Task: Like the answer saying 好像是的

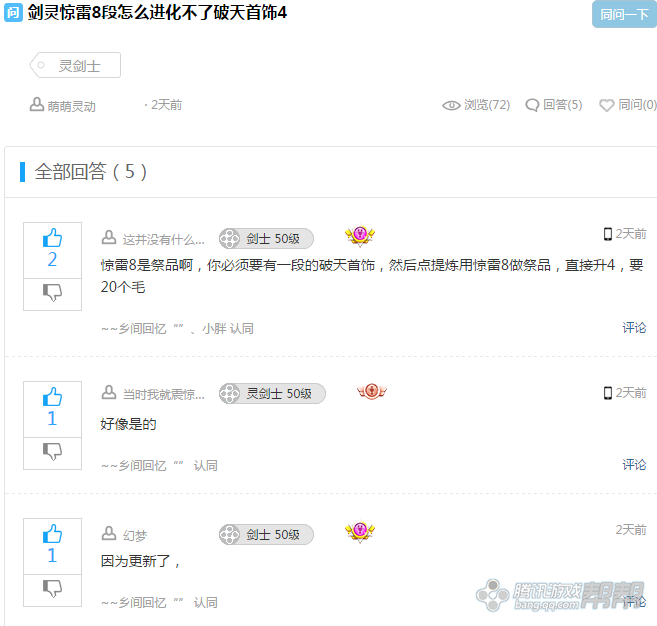Action: (52, 396)
